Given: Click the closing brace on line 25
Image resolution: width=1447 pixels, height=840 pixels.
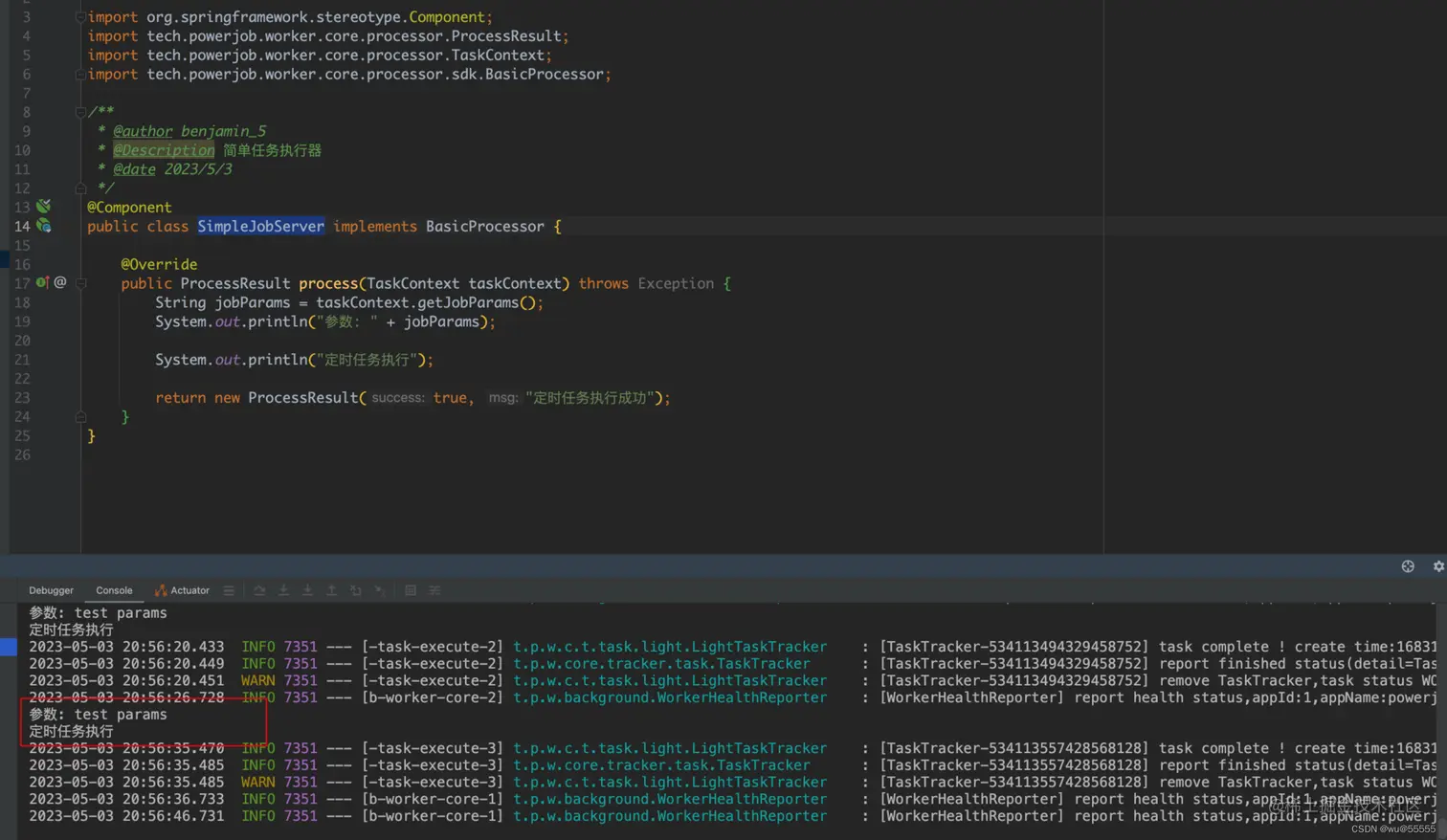Looking at the screenshot, I should pyautogui.click(x=92, y=436).
